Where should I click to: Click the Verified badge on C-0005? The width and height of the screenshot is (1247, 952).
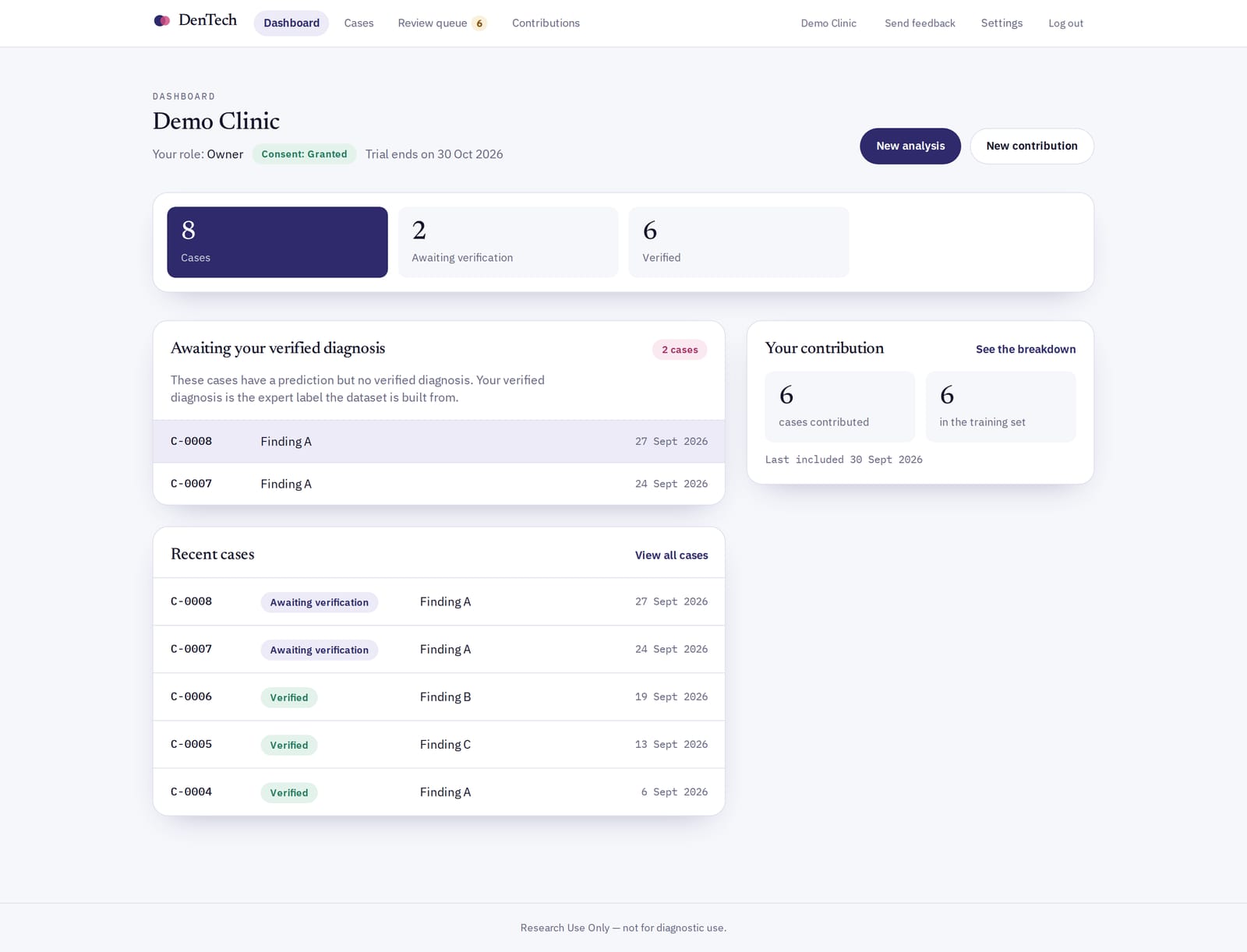pos(289,745)
